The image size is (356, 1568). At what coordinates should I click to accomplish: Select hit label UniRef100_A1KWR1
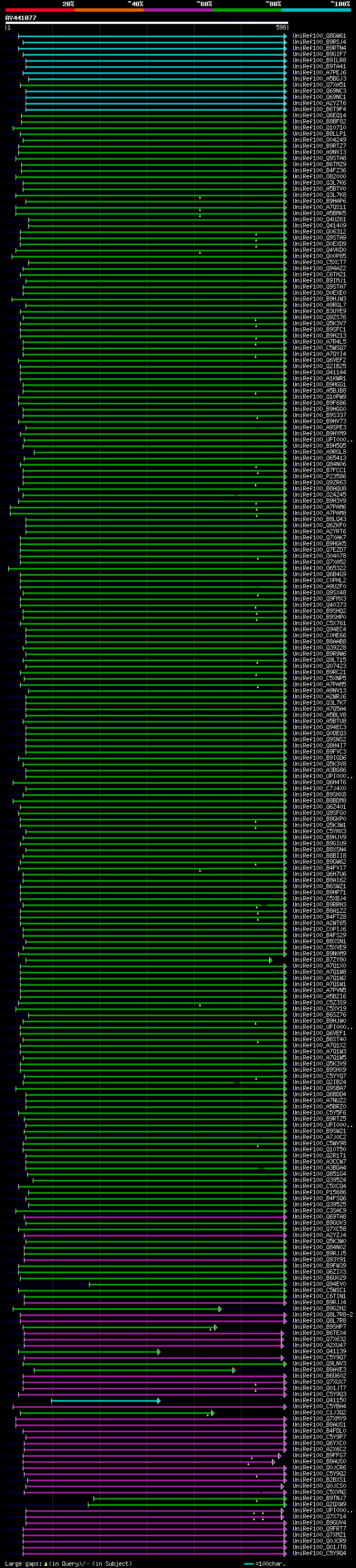tap(319, 379)
